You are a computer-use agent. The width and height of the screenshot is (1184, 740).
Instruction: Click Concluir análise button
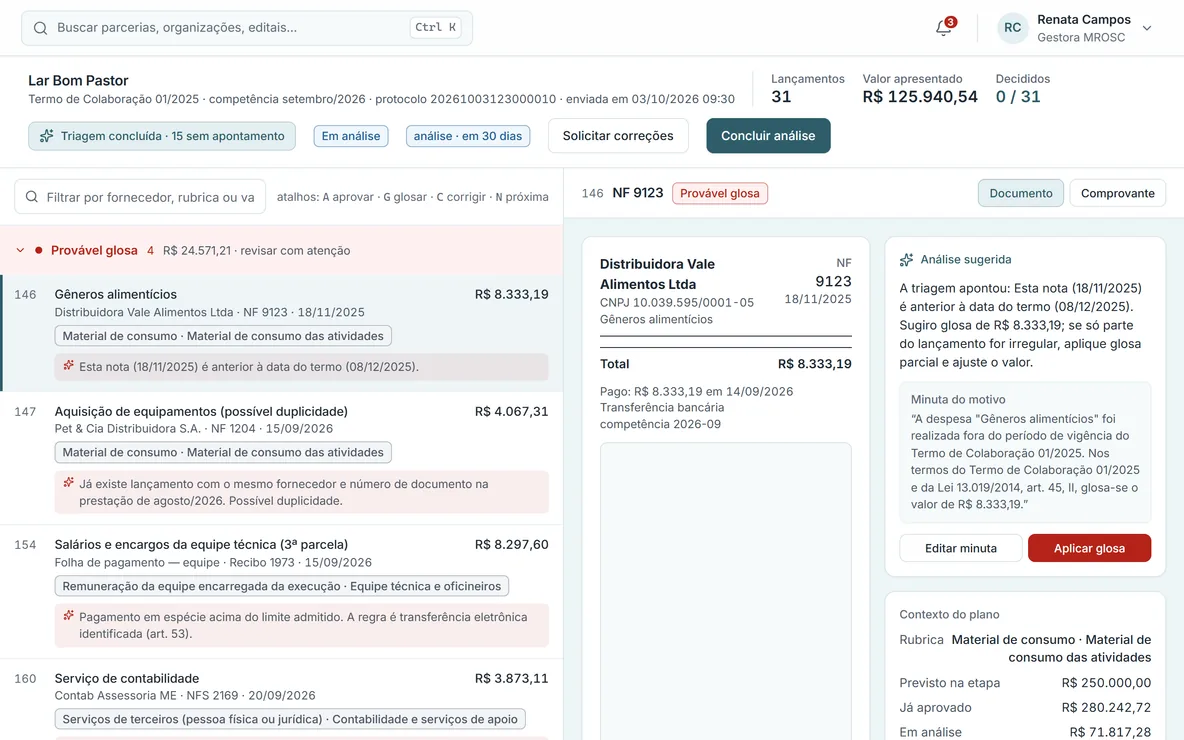tap(768, 136)
